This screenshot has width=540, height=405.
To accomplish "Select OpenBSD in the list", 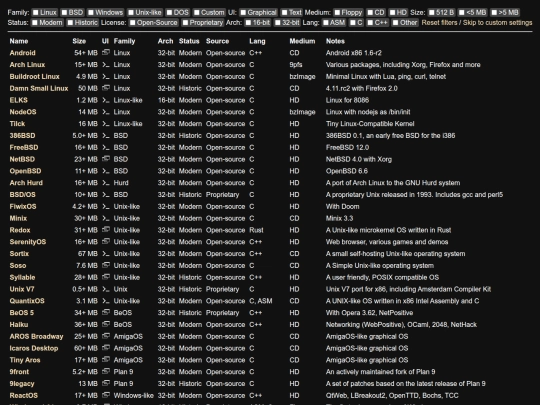I will pos(25,171).
